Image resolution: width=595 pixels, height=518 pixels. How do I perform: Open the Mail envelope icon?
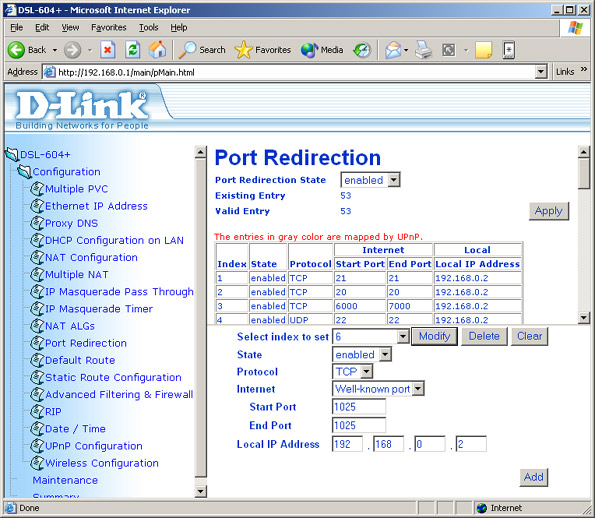(x=393, y=50)
